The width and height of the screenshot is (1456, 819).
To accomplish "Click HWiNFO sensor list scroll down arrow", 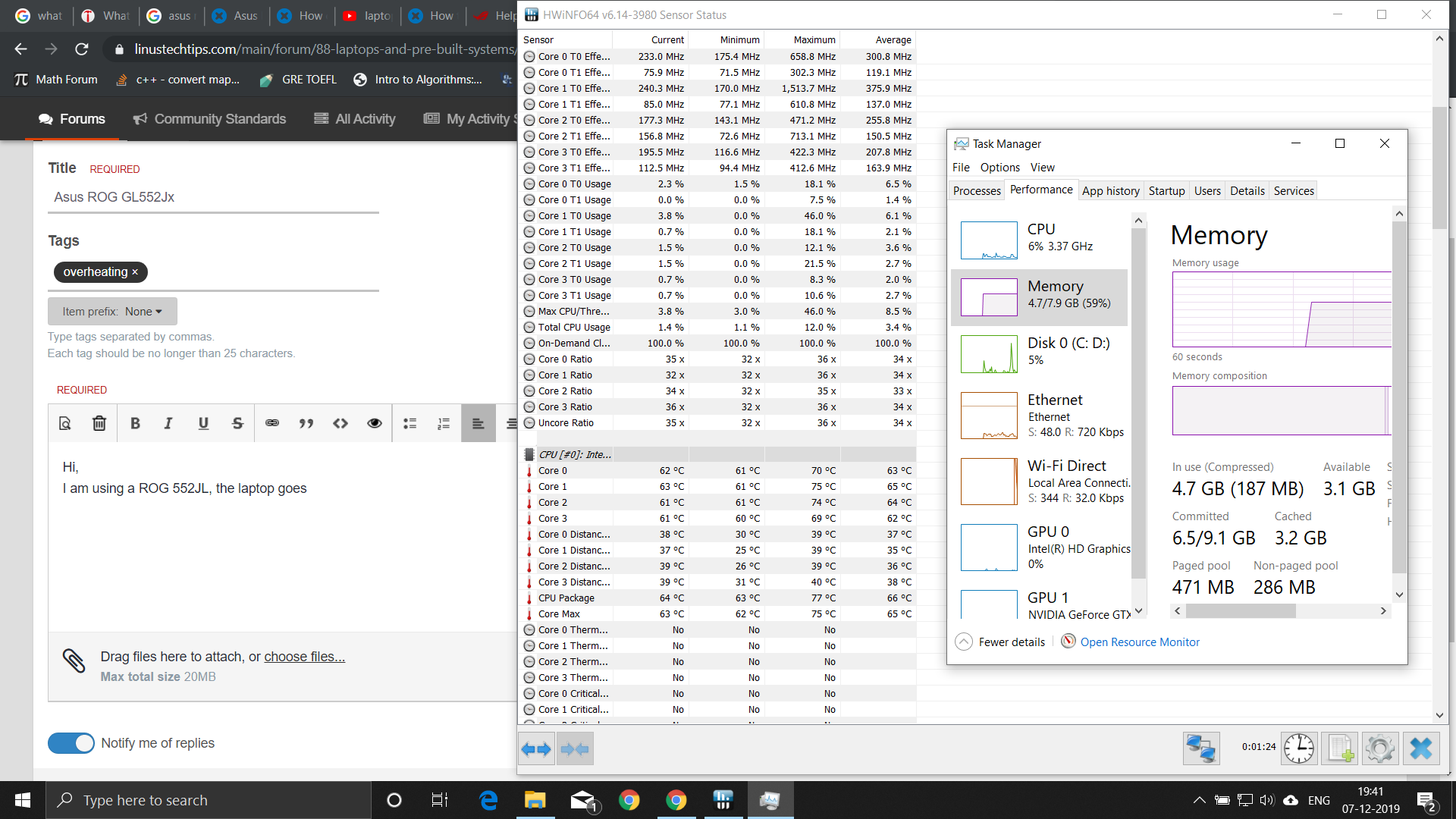I will 1439,715.
